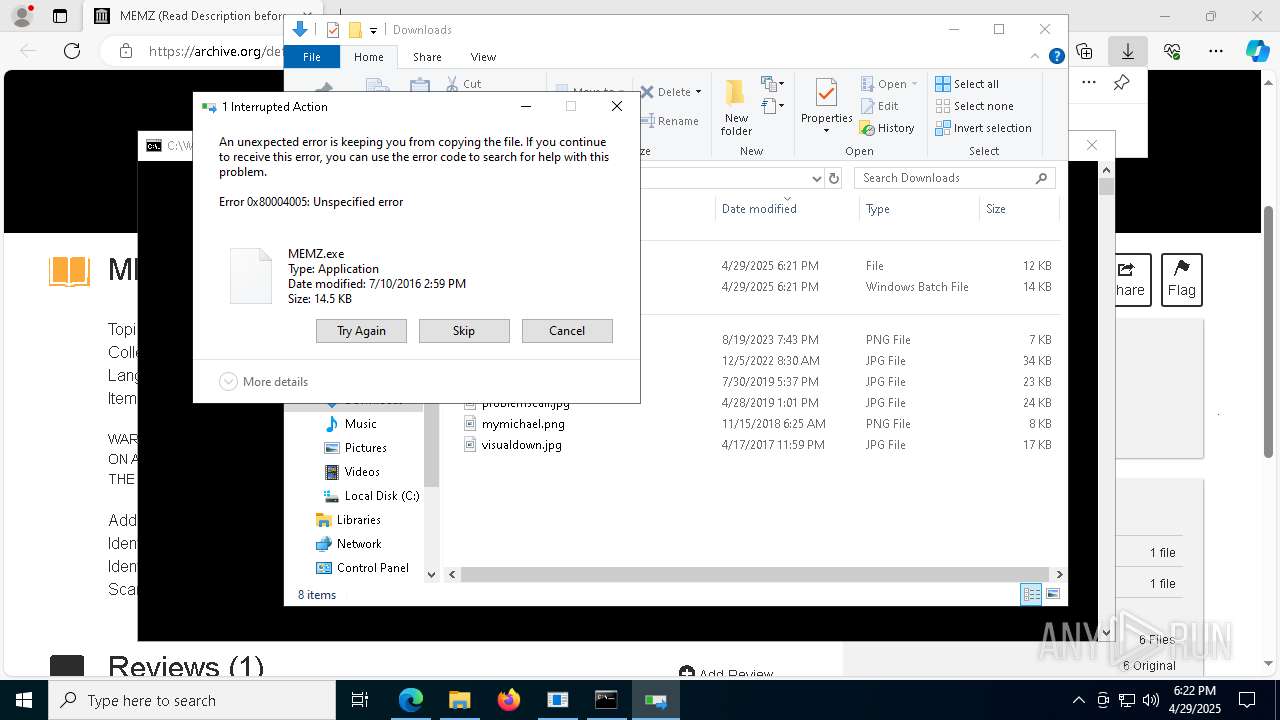Click History in the ribbon
The width and height of the screenshot is (1280, 720).
(x=887, y=128)
